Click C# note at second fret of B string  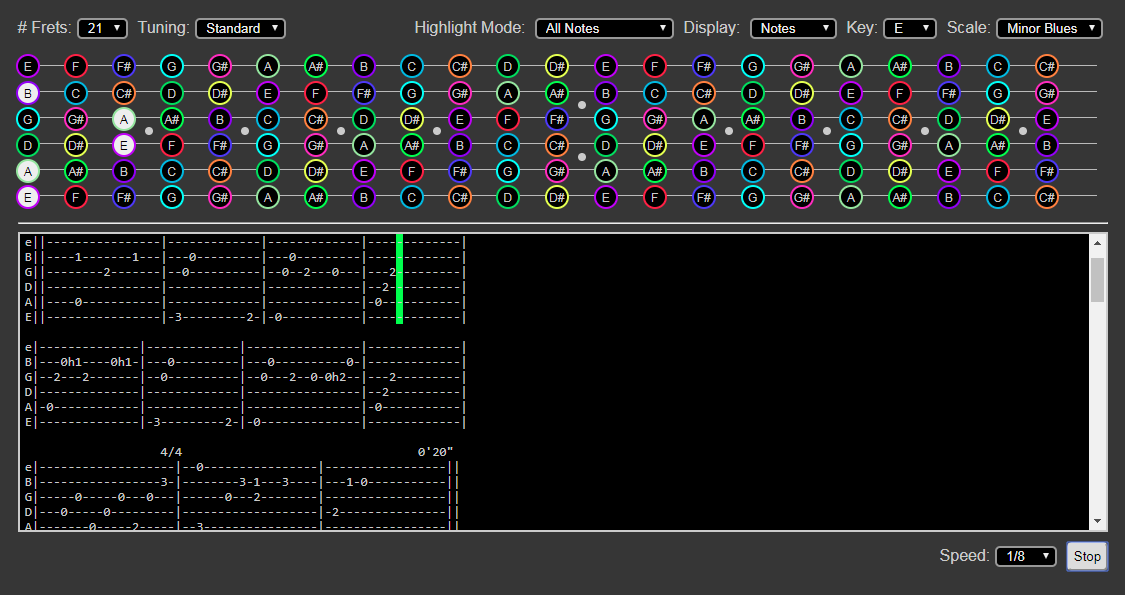coord(123,93)
